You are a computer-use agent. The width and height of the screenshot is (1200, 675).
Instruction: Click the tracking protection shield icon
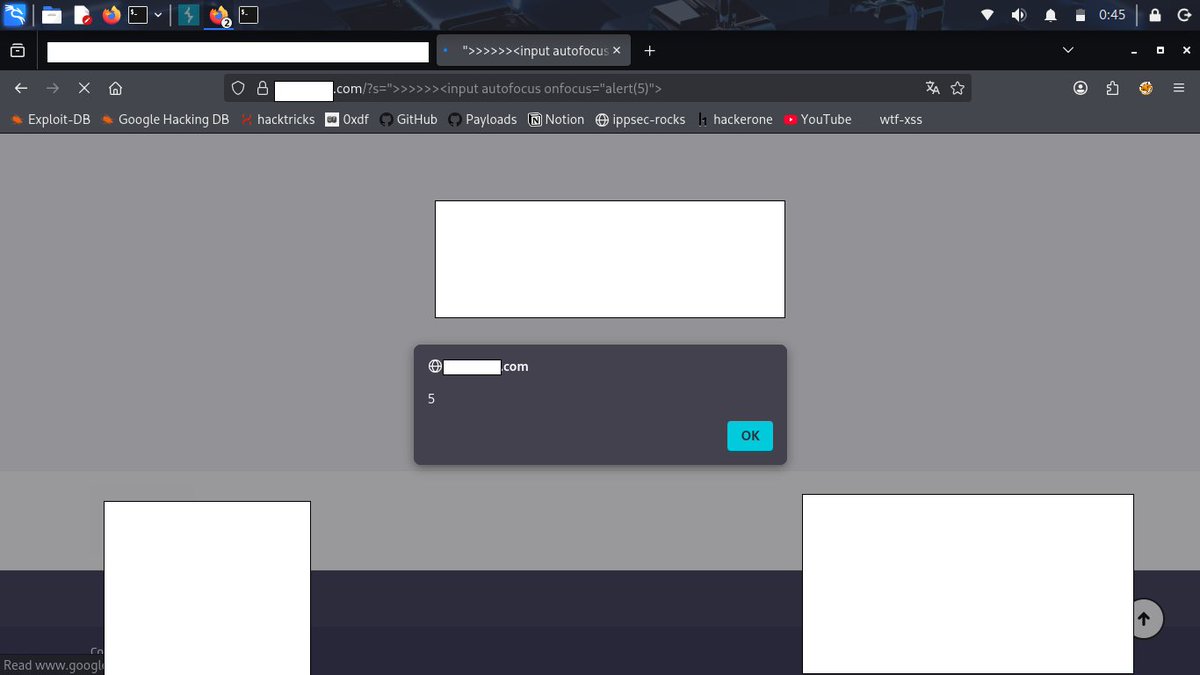(x=237, y=88)
